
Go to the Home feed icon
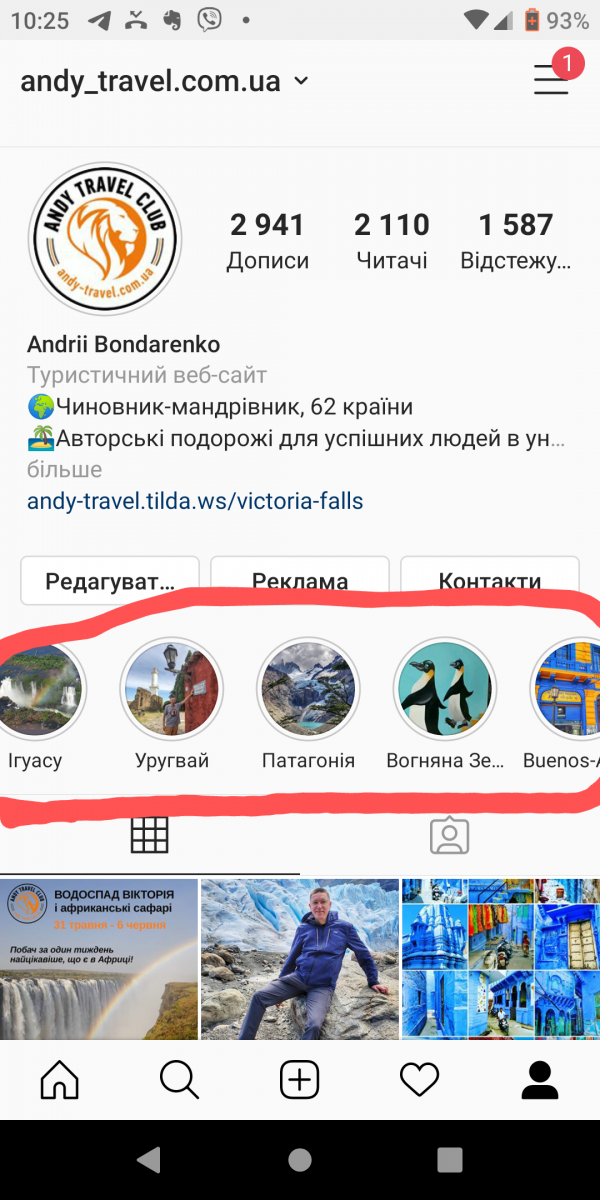[x=59, y=1079]
